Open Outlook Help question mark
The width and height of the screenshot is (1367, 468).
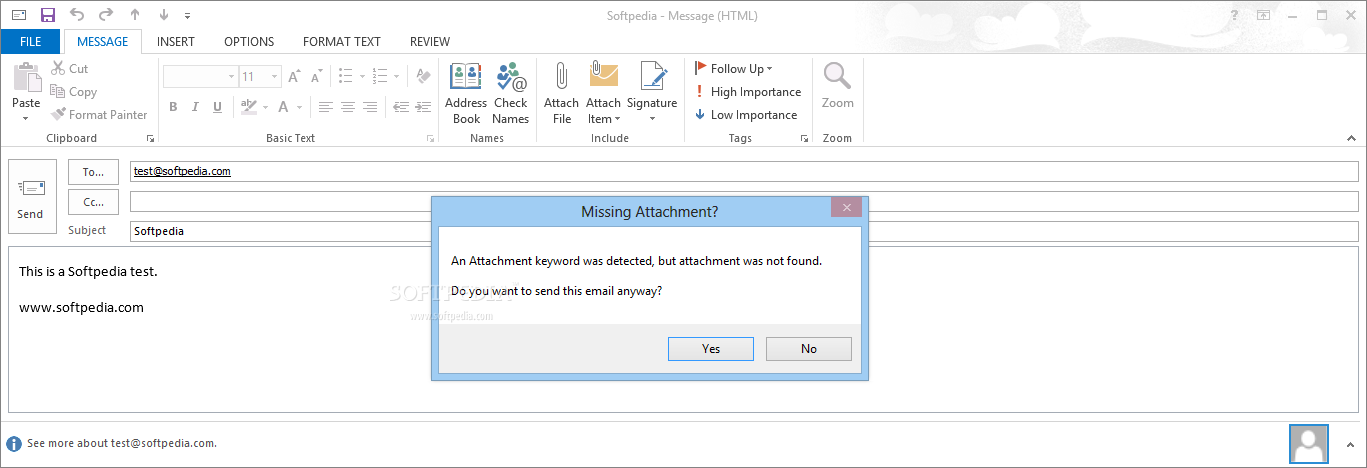pyautogui.click(x=1235, y=15)
